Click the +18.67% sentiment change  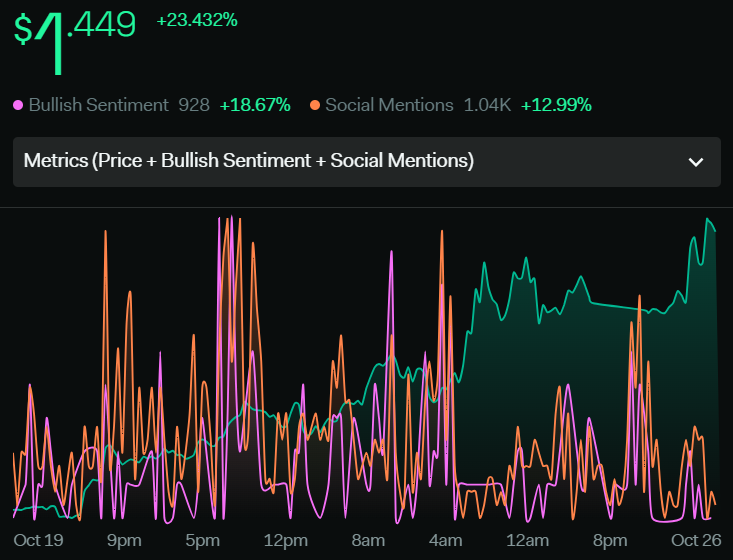click(255, 105)
